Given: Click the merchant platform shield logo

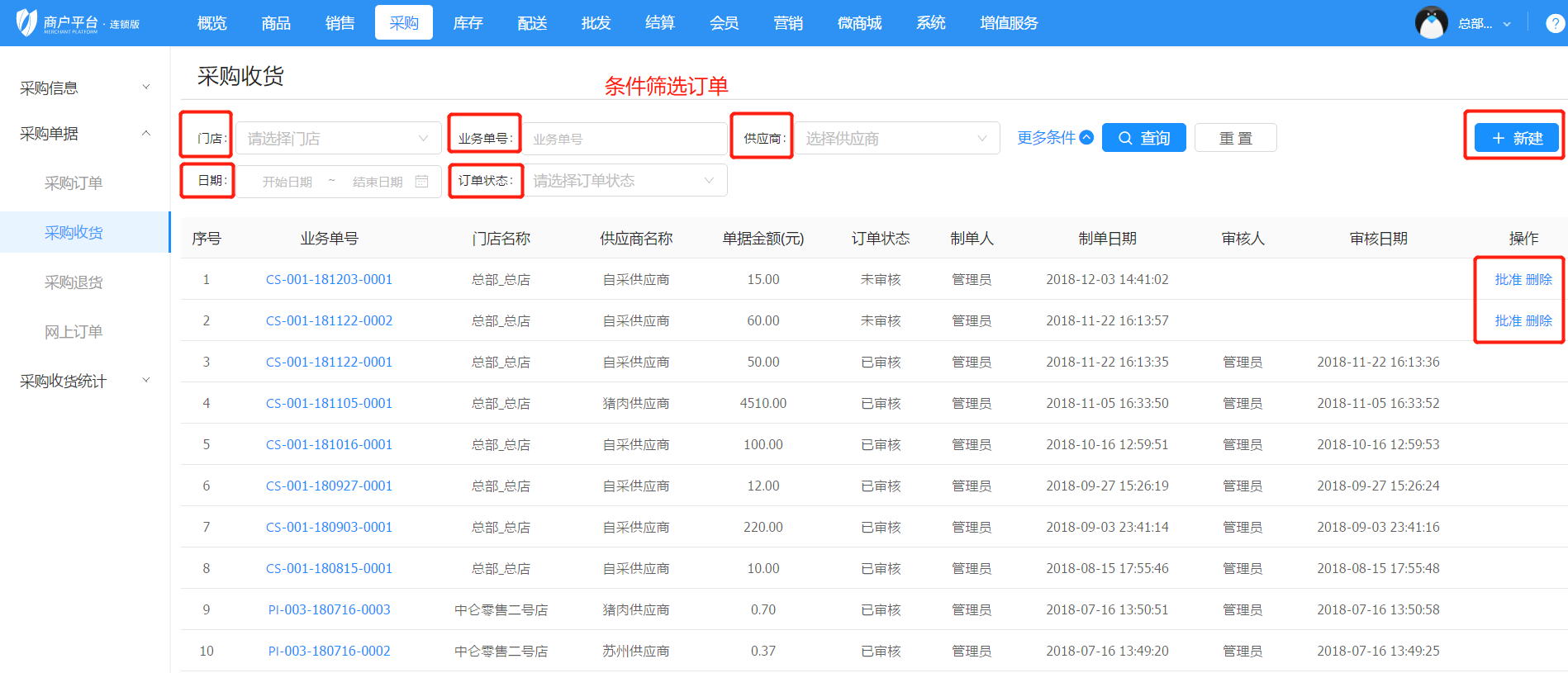Looking at the screenshot, I should [27, 22].
